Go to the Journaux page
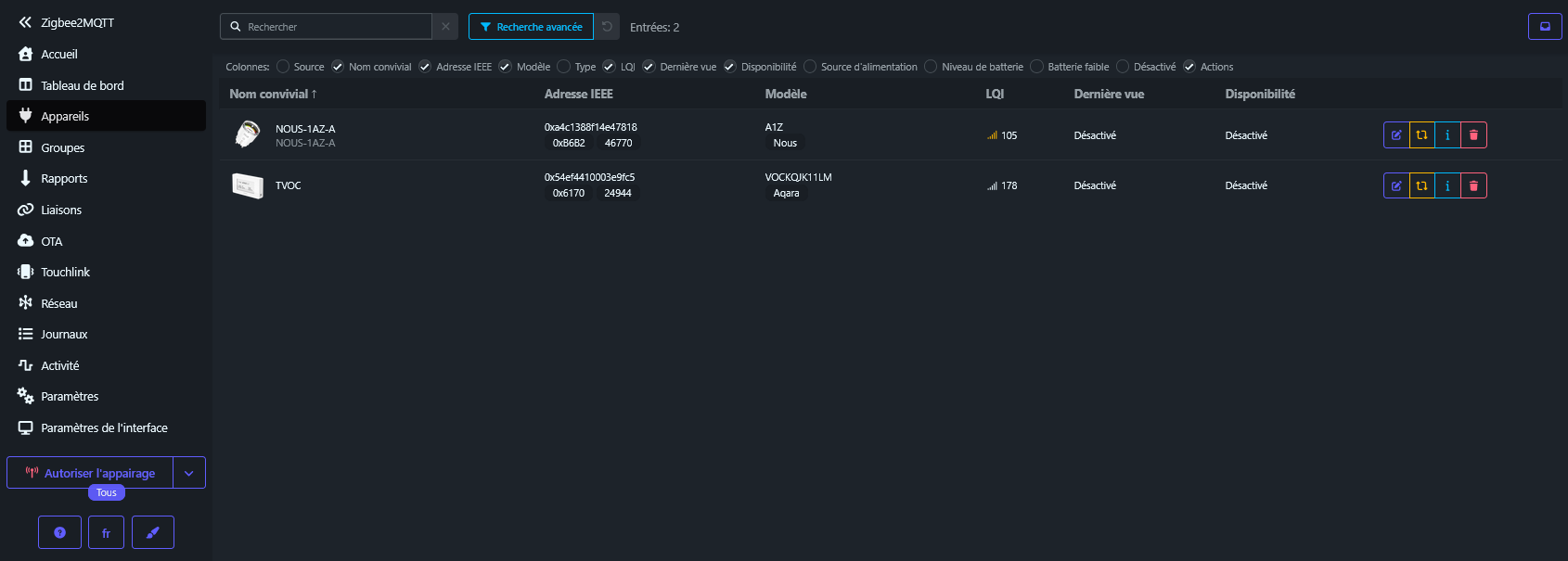Viewport: 1568px width, 561px height. click(x=64, y=334)
